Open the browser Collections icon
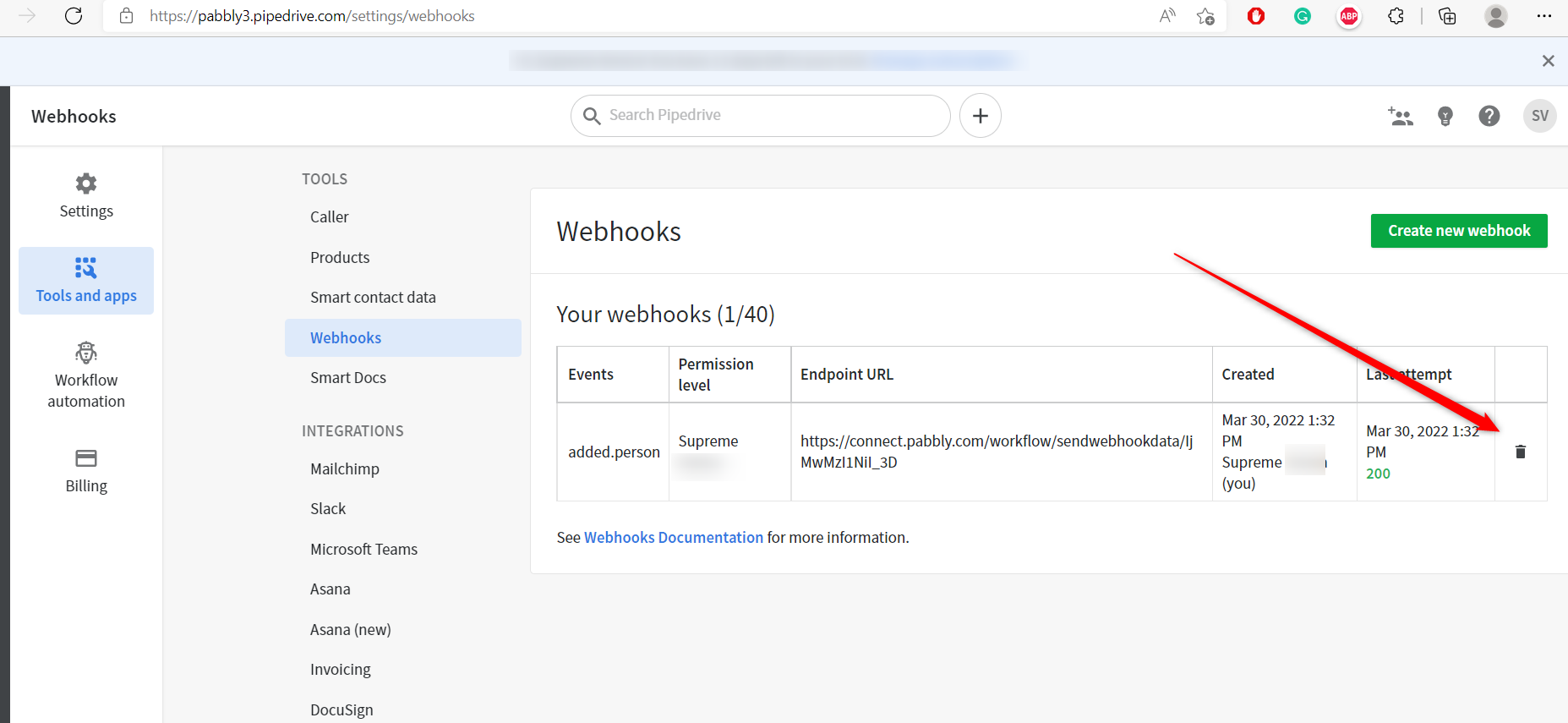Viewport: 1568px width, 723px height. click(1447, 16)
